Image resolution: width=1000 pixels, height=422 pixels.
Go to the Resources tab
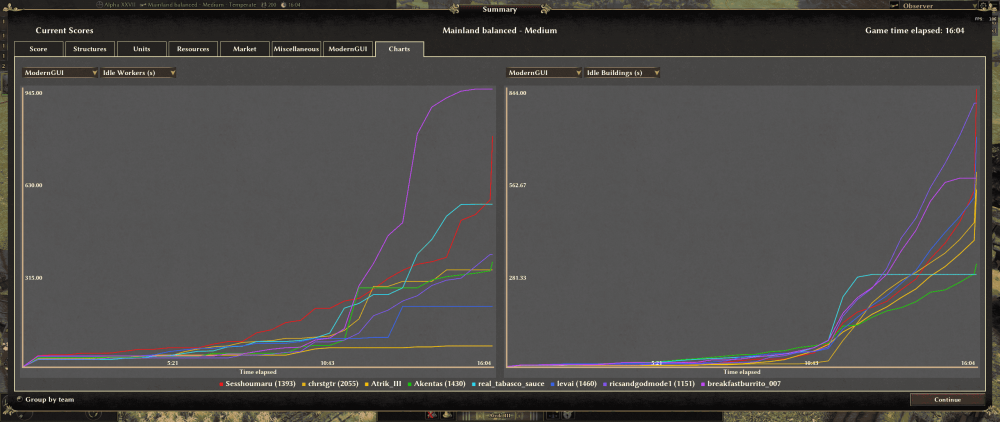[193, 49]
